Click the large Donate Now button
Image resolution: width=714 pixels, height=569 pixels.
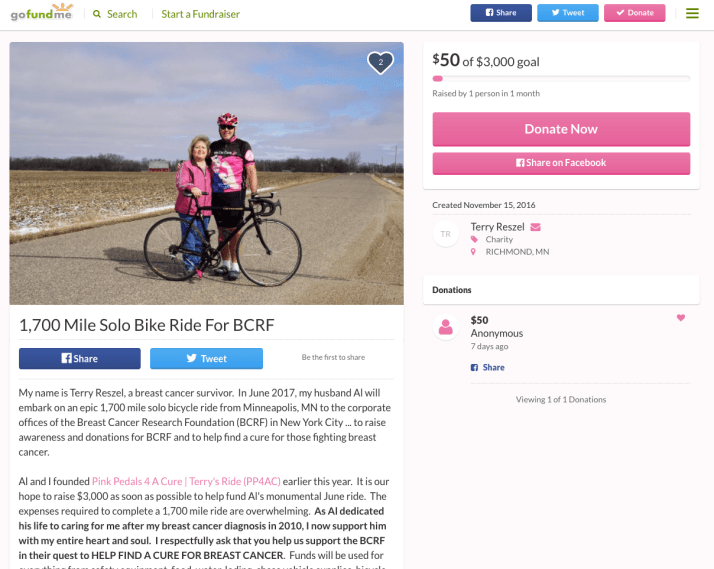tap(561, 129)
